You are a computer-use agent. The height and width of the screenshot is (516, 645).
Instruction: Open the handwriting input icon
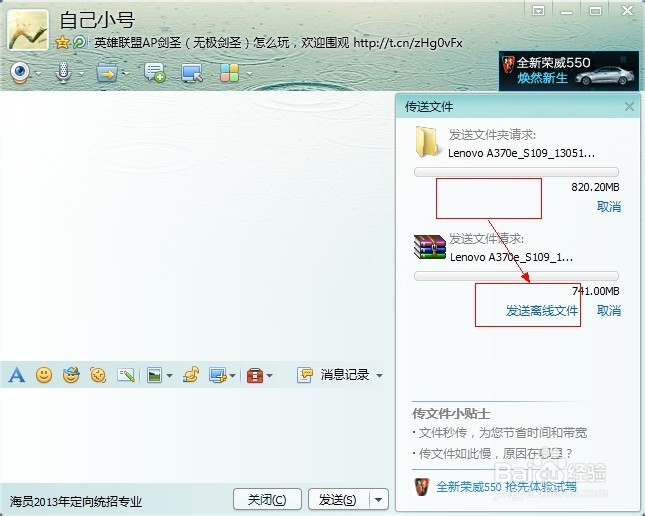tap(125, 375)
